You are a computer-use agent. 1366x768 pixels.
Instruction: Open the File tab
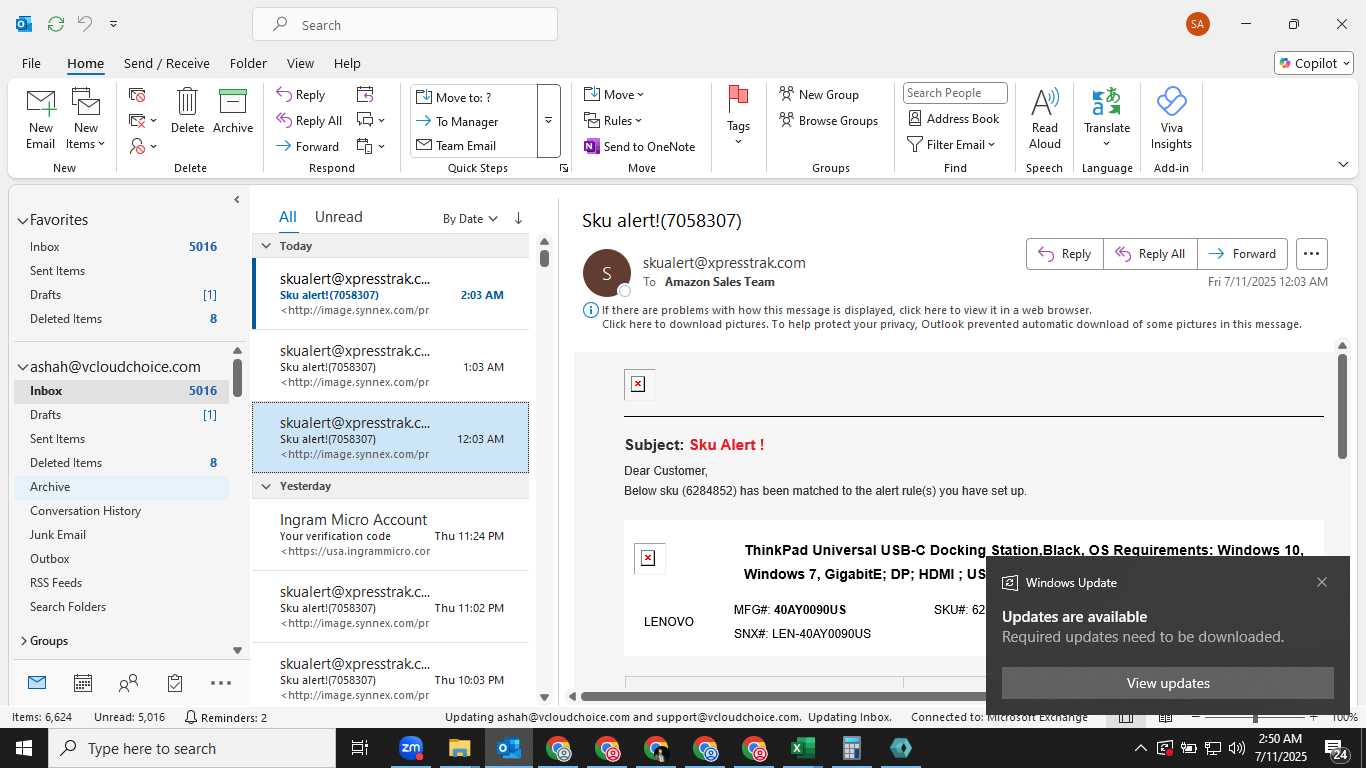[31, 63]
